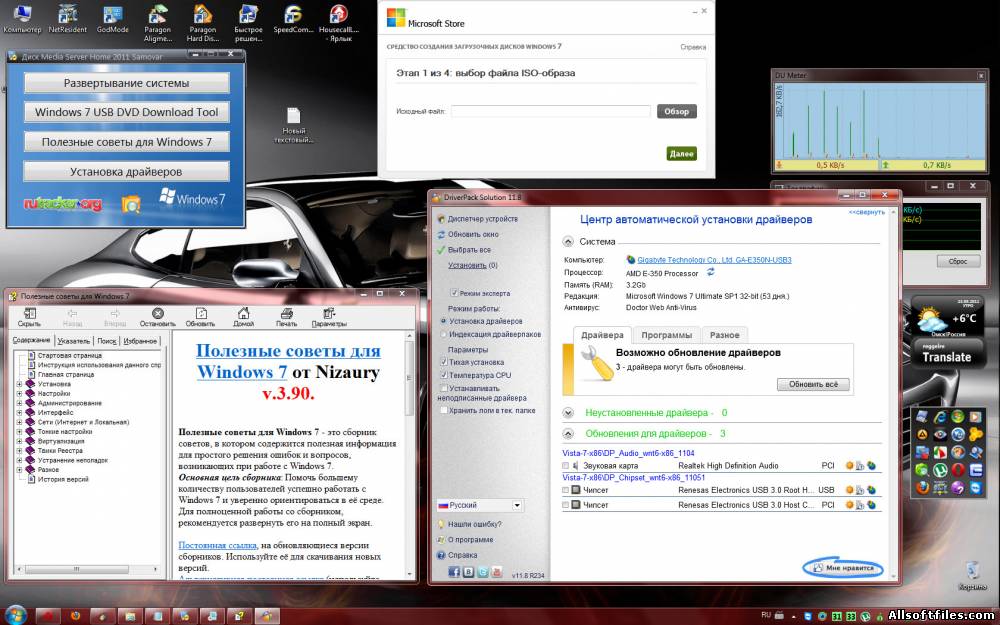The height and width of the screenshot is (625, 1000).
Task: Switch to the Программы tab
Action: (x=666, y=335)
